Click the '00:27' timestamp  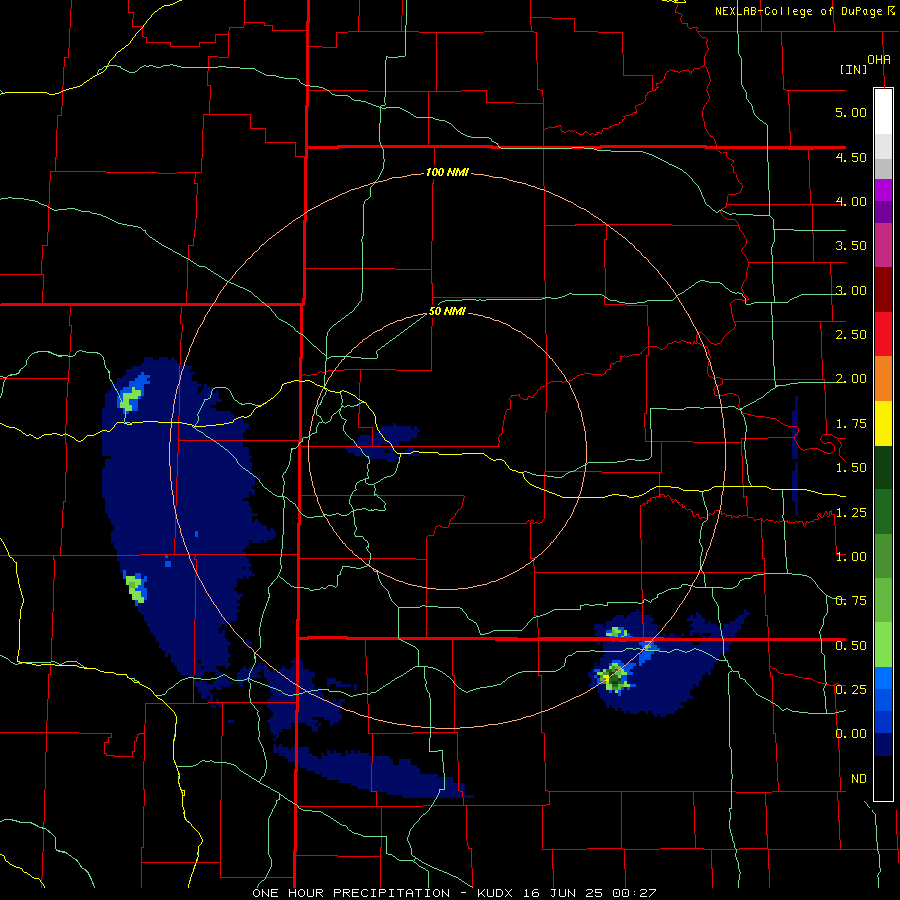(x=634, y=893)
